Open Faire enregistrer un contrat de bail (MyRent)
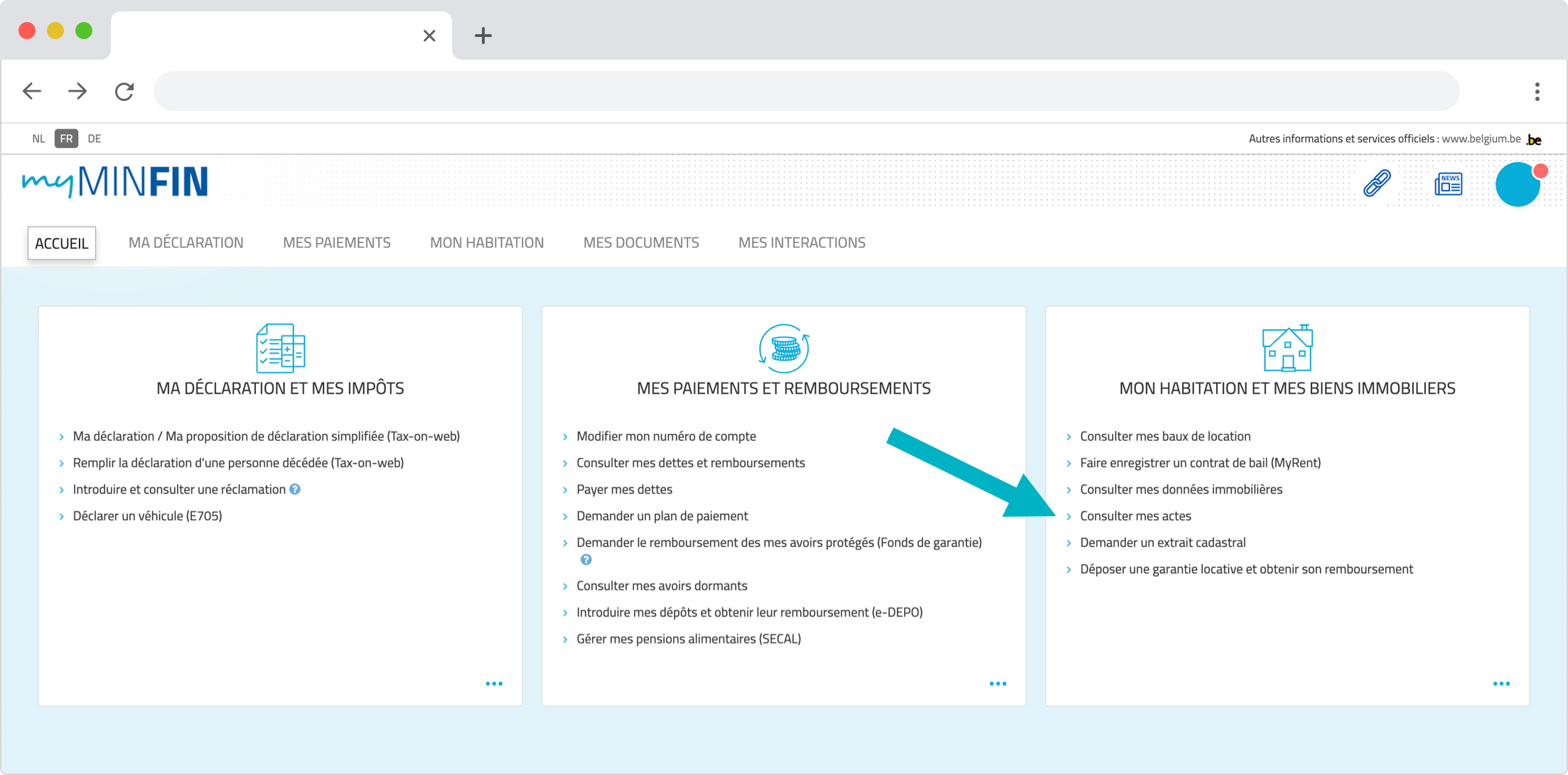The width and height of the screenshot is (1568, 775). coord(1201,463)
